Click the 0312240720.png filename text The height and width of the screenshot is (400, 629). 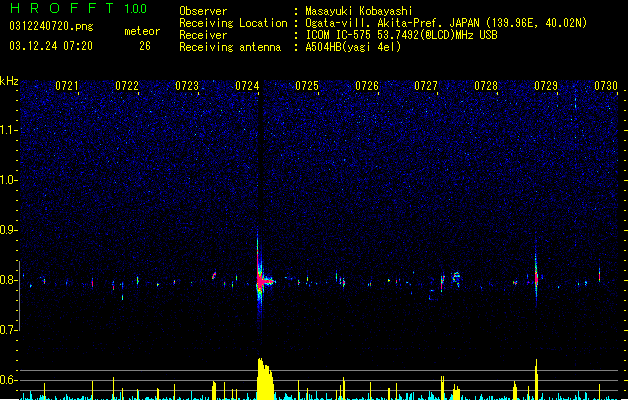click(51, 26)
